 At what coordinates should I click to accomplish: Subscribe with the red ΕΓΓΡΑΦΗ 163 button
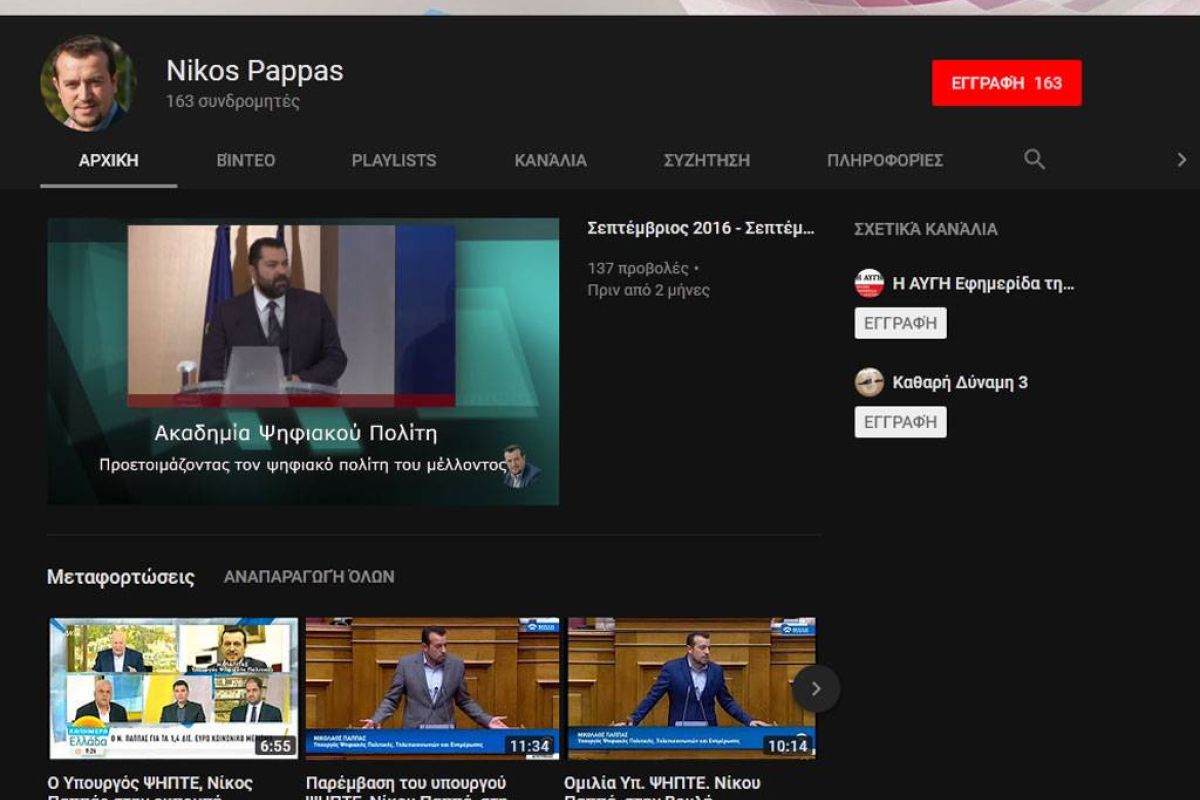pyautogui.click(x=1006, y=83)
